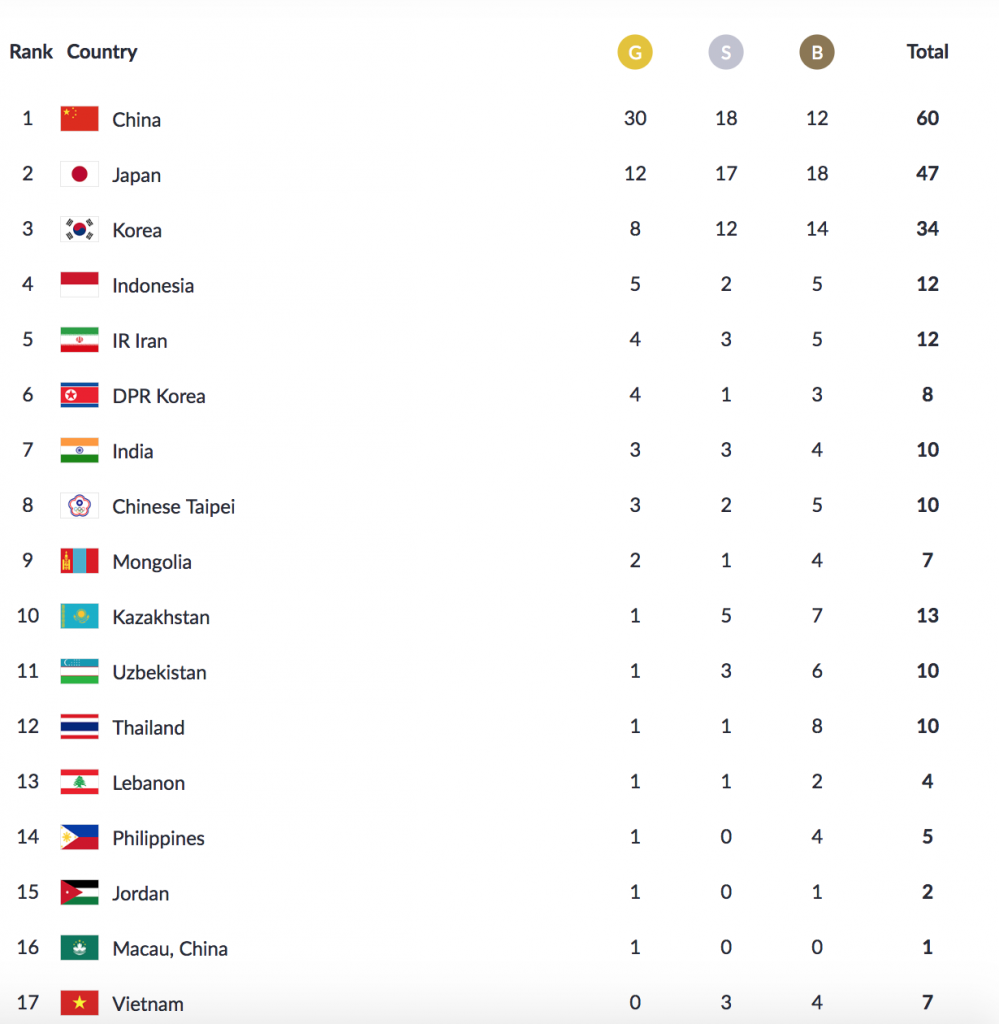The width and height of the screenshot is (999, 1024).
Task: Click the Philippines country name
Action: 158,838
